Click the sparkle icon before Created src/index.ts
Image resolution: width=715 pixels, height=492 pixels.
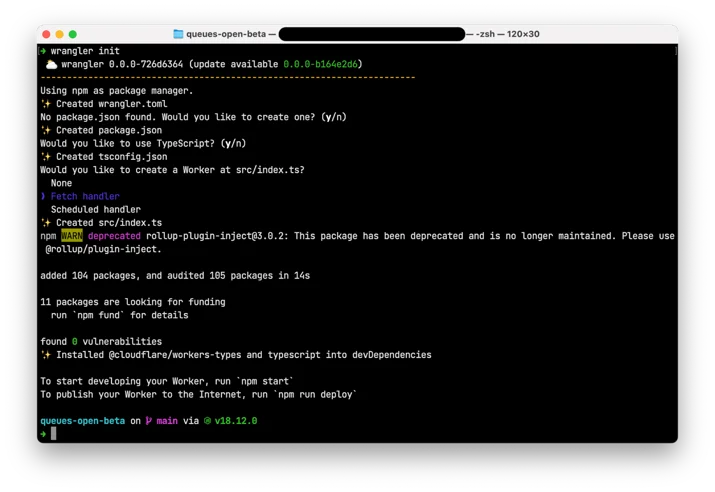tap(46, 223)
